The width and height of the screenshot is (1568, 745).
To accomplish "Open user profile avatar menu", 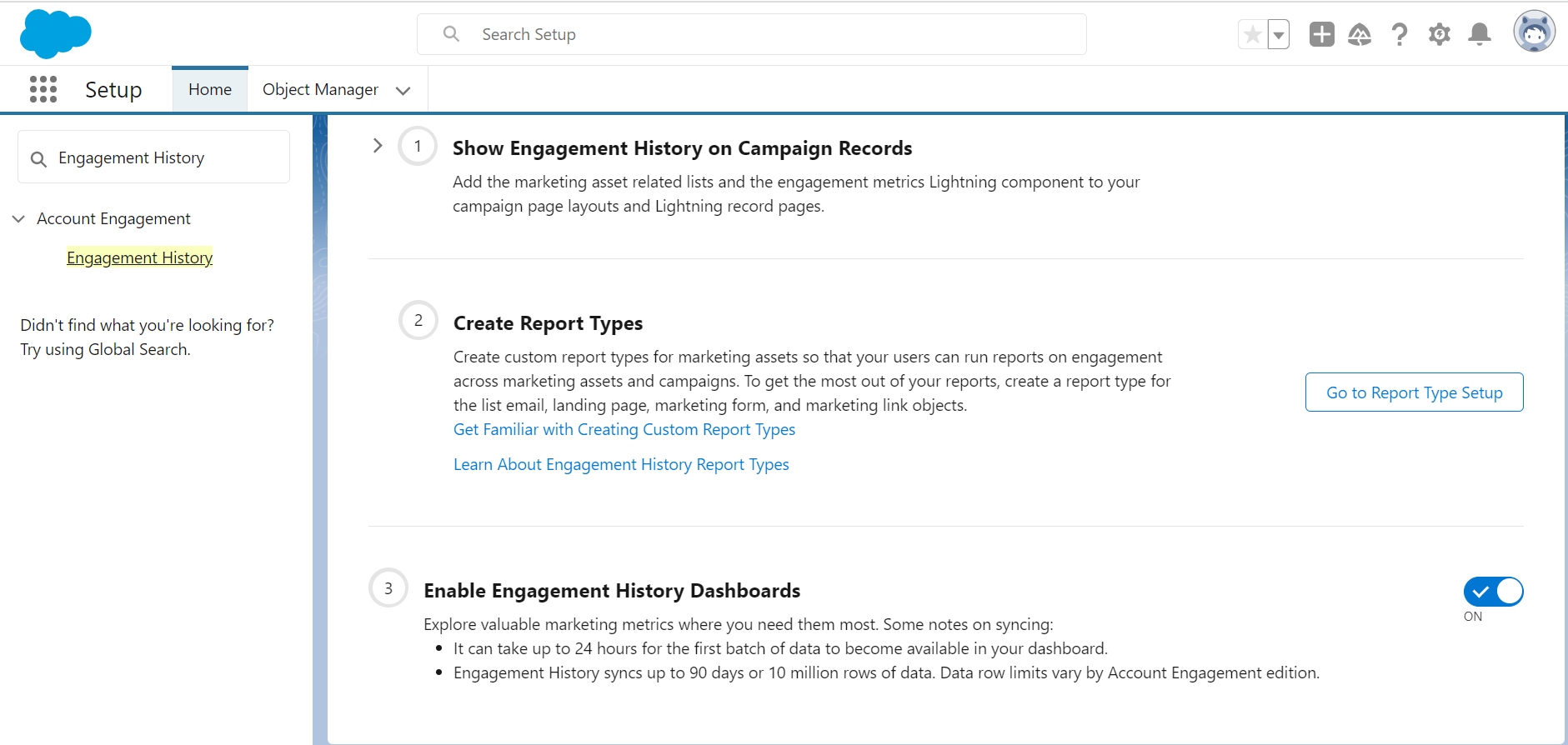I will click(1535, 32).
